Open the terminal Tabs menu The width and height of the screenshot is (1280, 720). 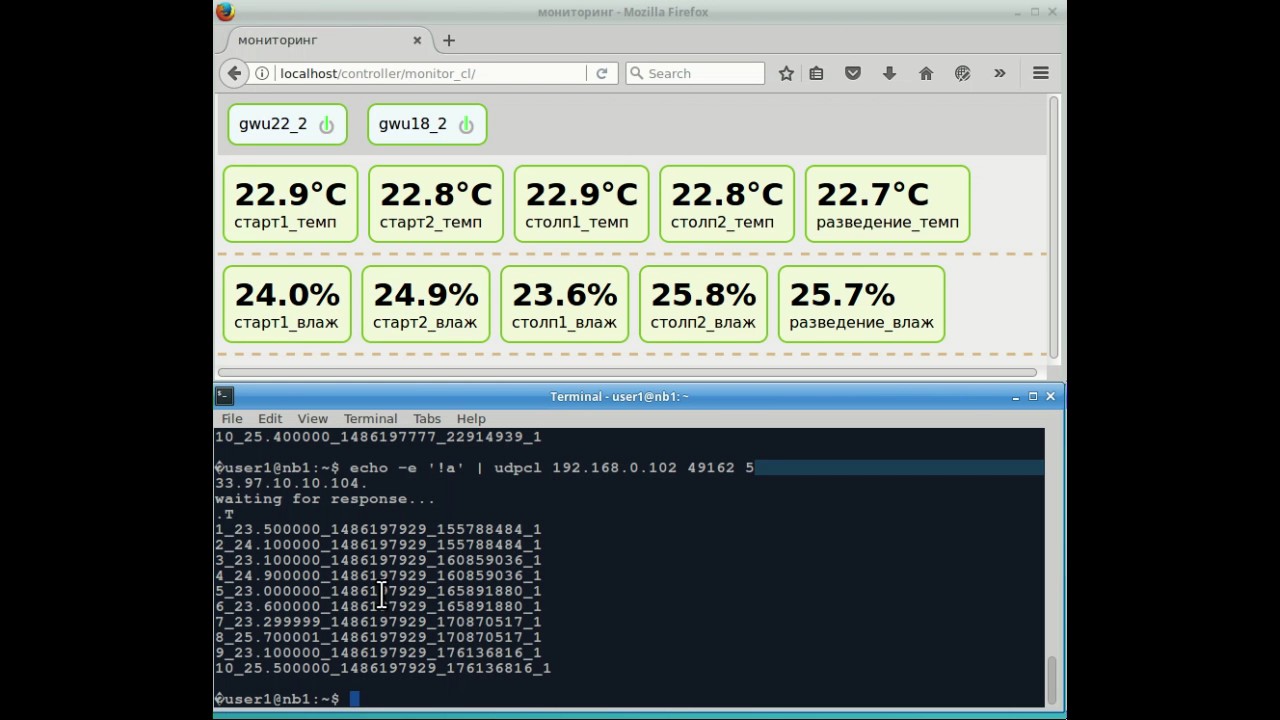pos(427,418)
